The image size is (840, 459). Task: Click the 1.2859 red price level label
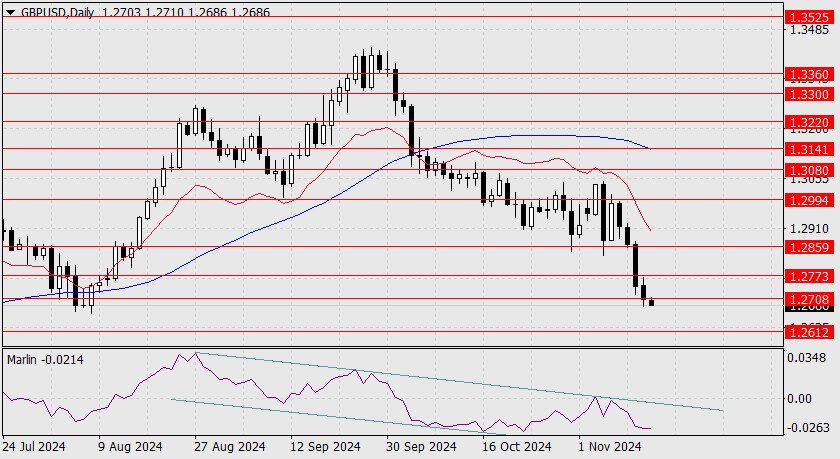809,247
